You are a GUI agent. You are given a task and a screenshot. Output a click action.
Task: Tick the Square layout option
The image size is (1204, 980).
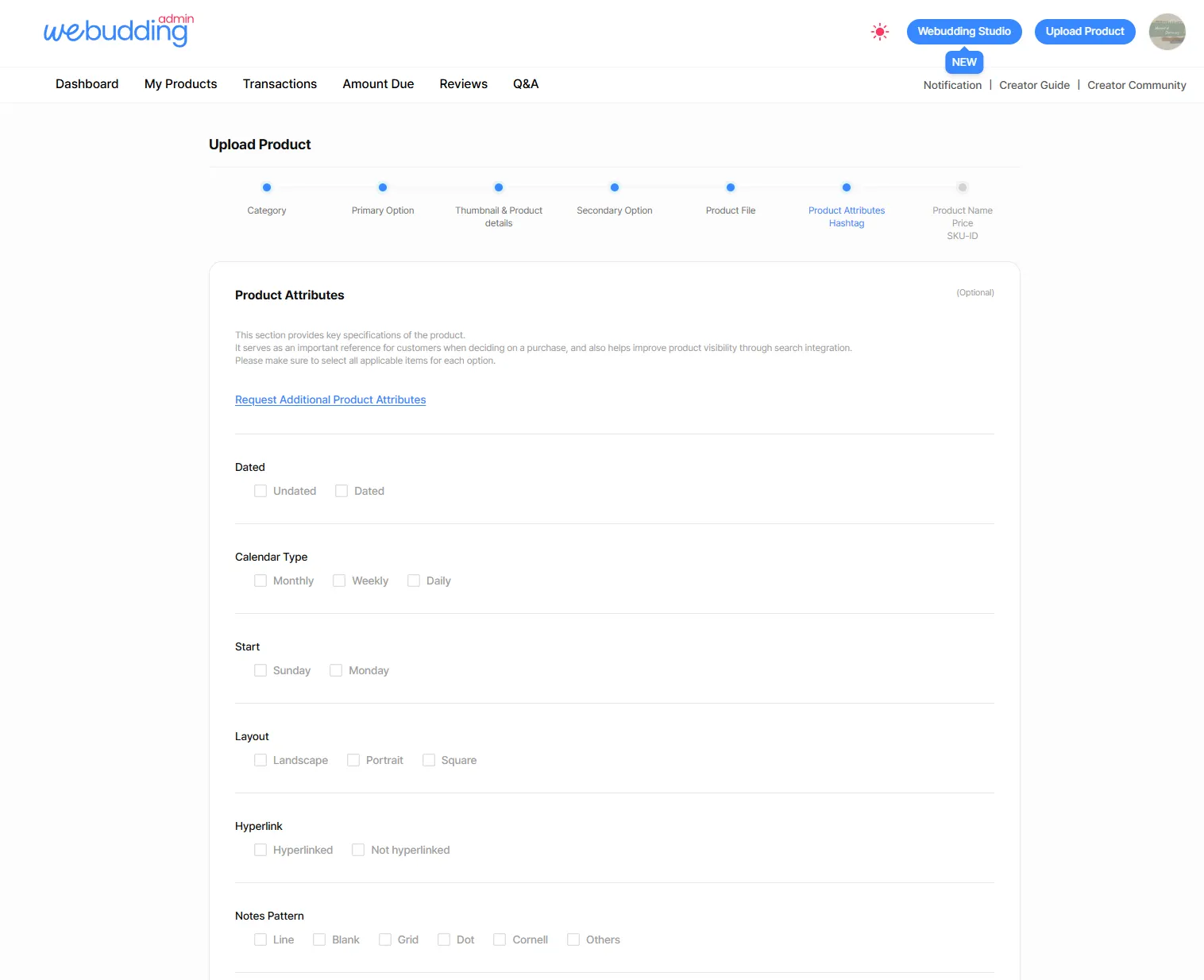click(x=429, y=760)
